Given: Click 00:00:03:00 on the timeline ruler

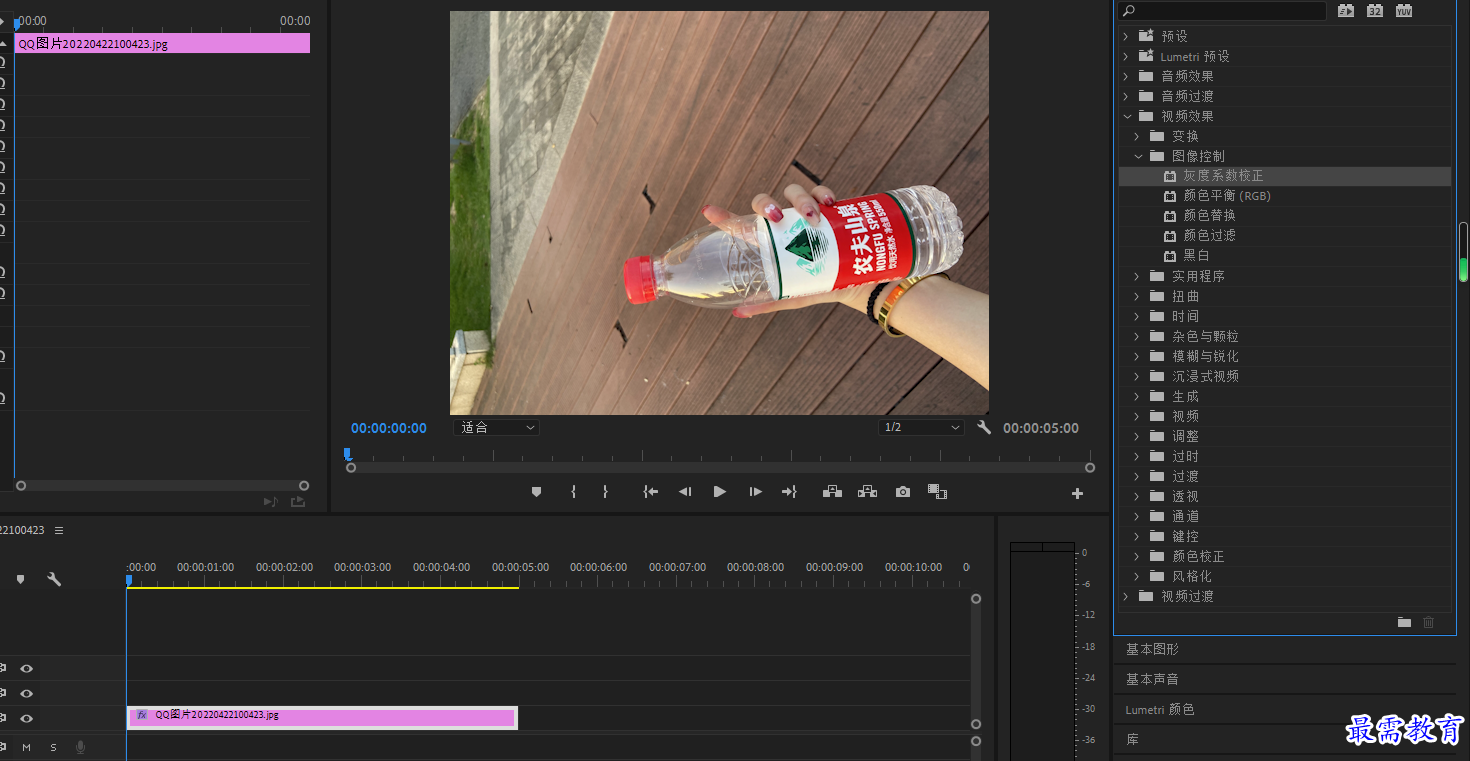Looking at the screenshot, I should (x=362, y=567).
